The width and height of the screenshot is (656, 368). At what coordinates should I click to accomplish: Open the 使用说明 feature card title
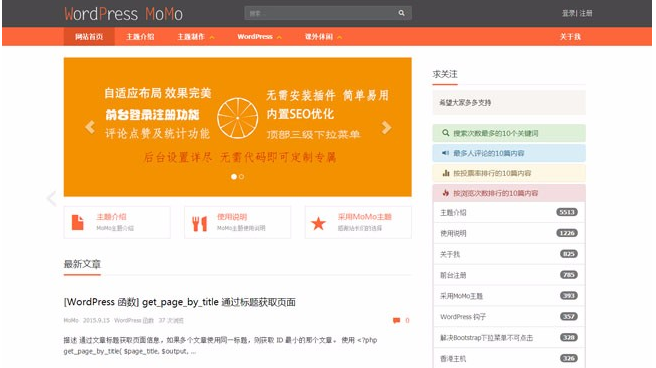(x=232, y=217)
